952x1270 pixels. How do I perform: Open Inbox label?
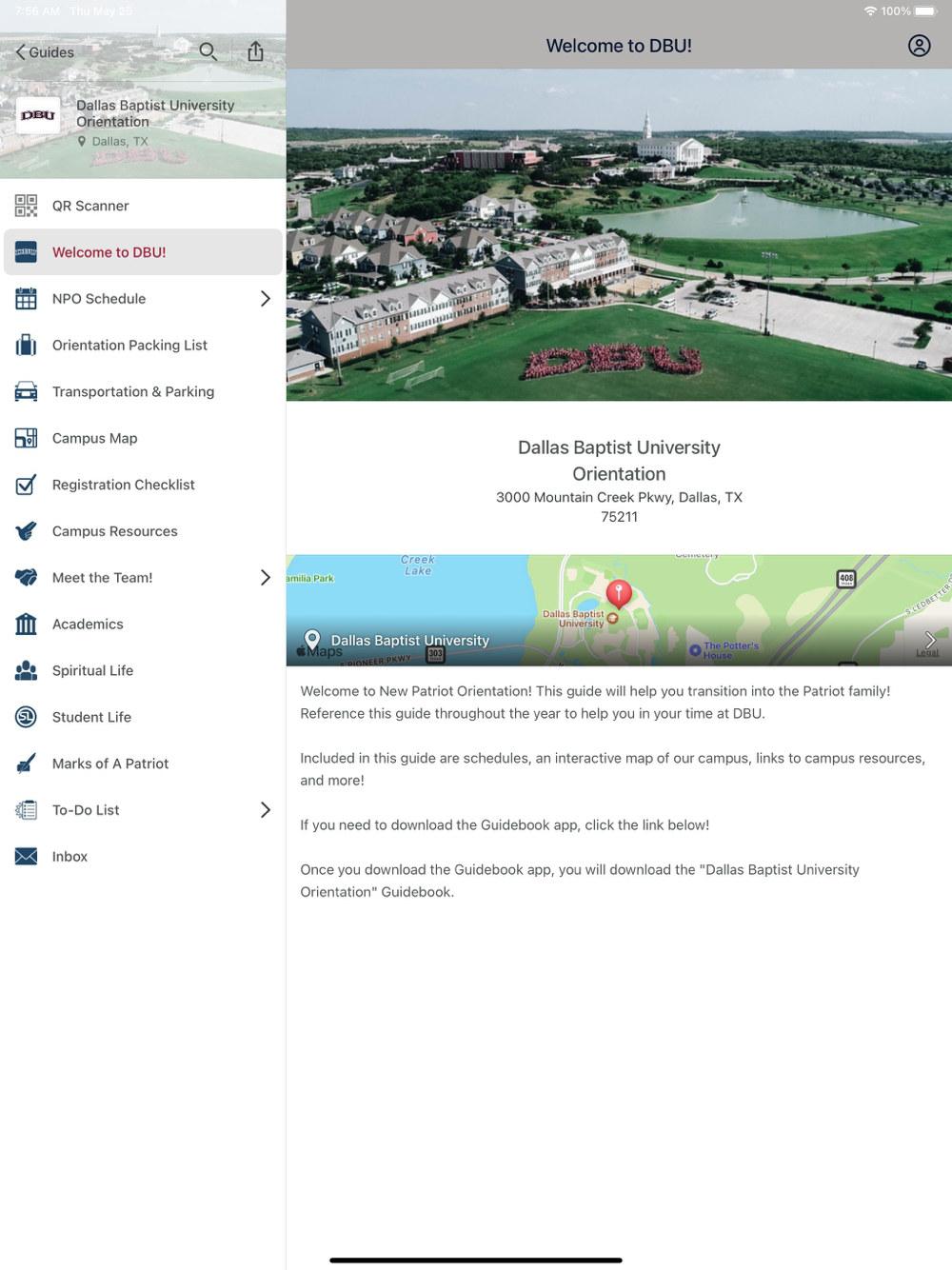click(69, 857)
